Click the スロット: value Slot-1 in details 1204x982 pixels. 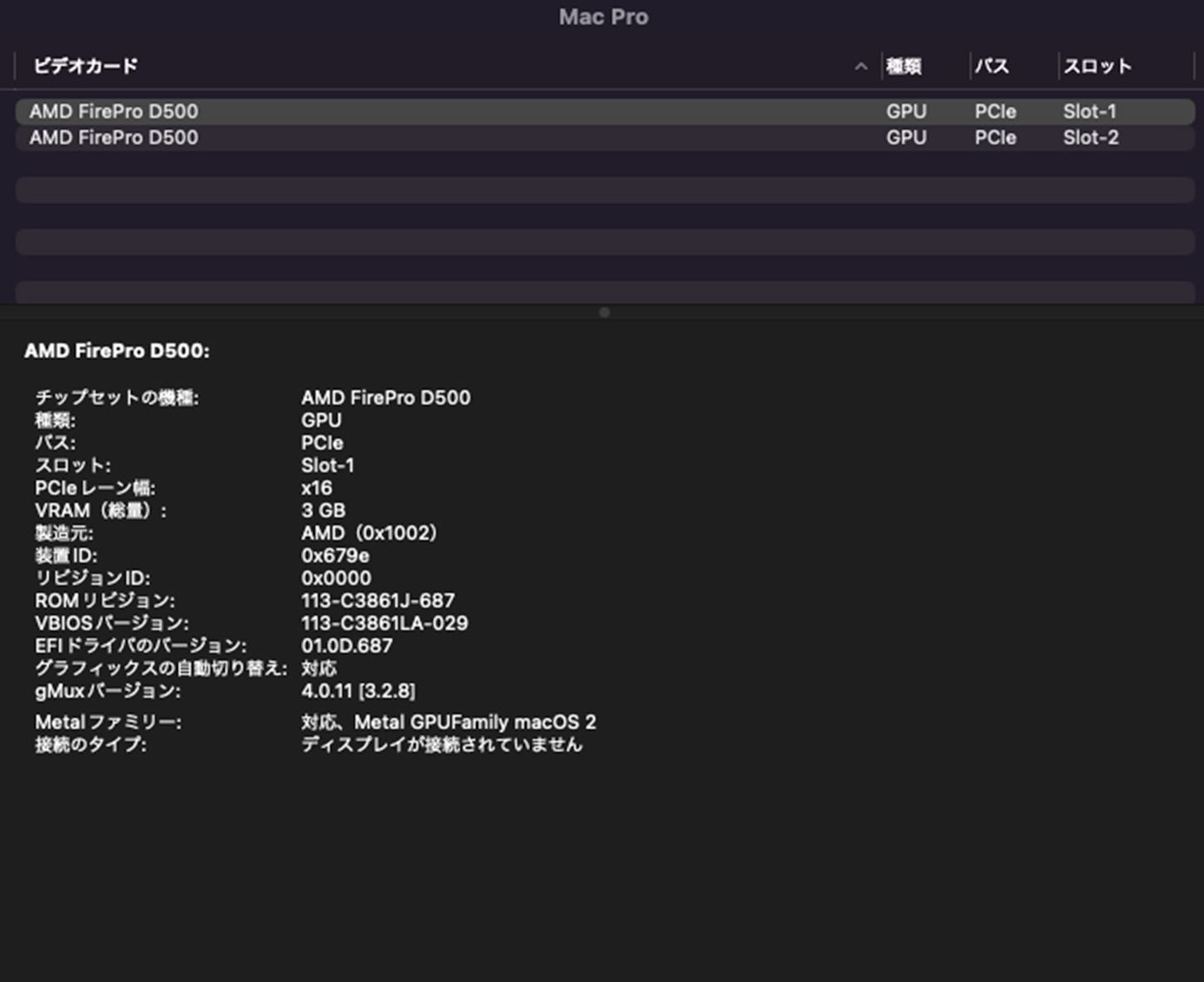[x=328, y=465]
